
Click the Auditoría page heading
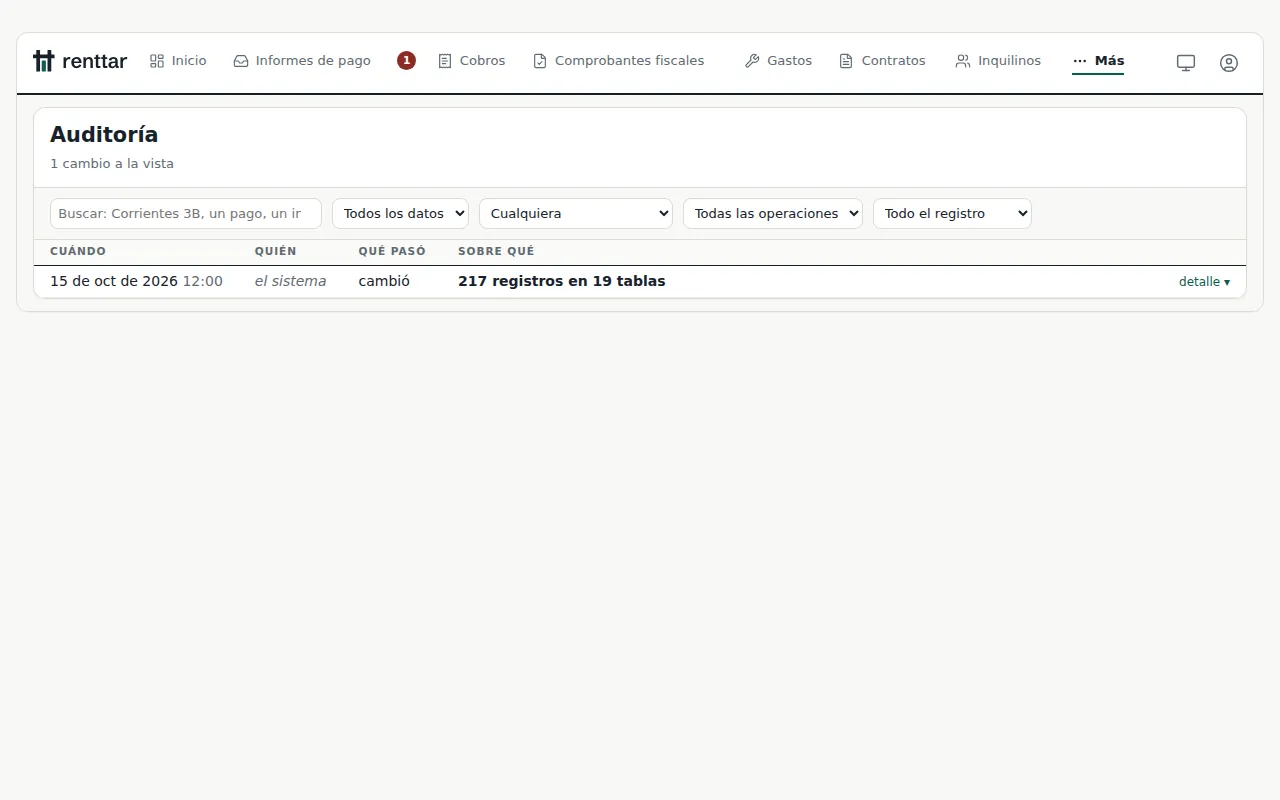(x=104, y=134)
